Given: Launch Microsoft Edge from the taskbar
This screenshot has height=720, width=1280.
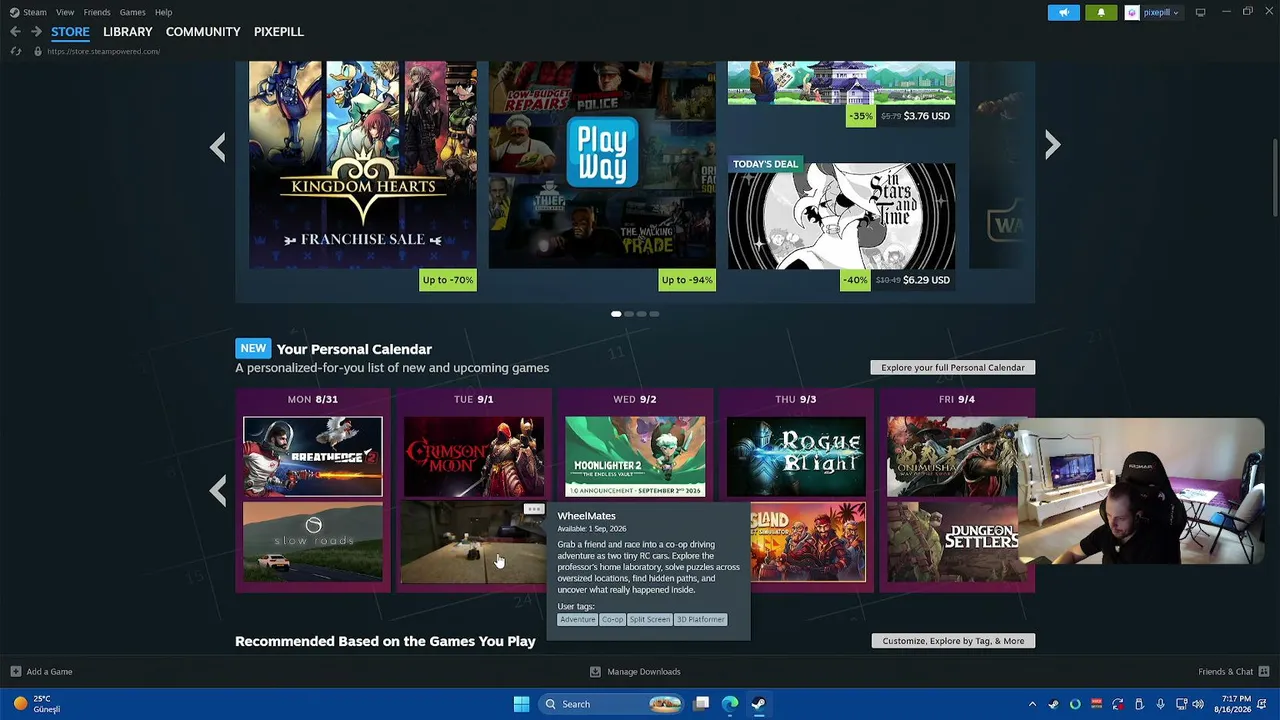Looking at the screenshot, I should (x=730, y=704).
